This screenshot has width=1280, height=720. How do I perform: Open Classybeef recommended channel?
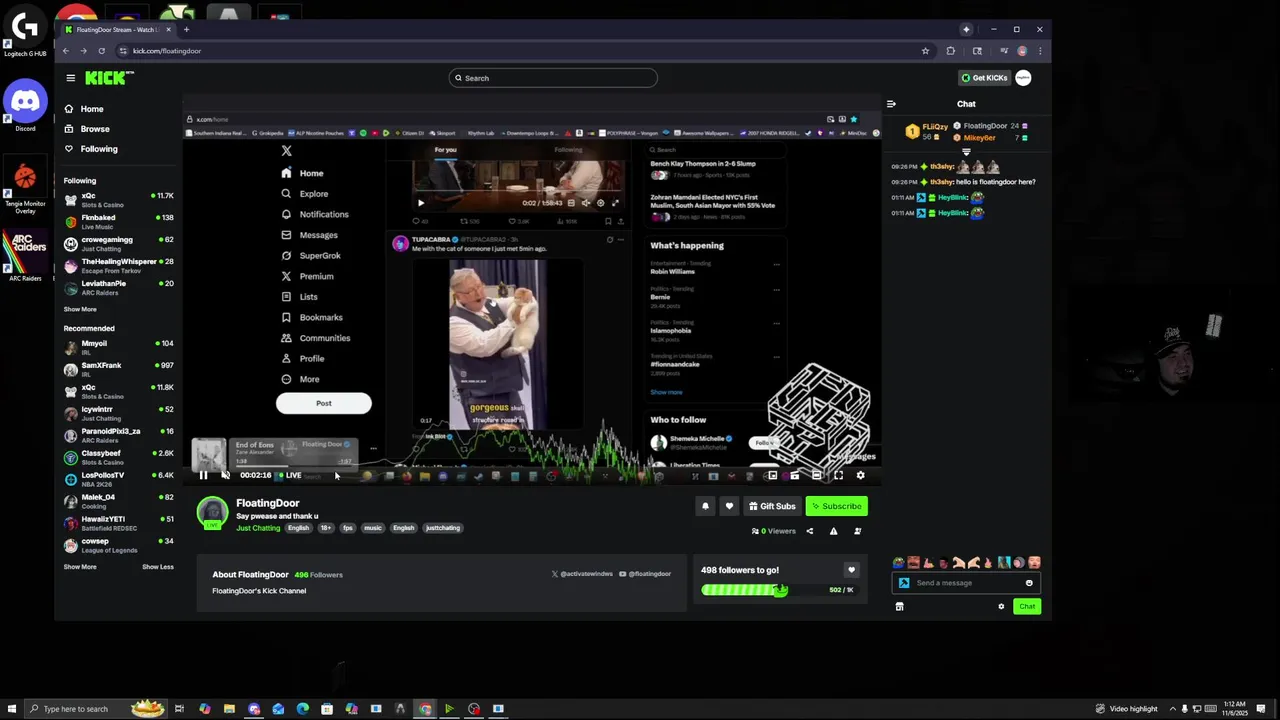pyautogui.click(x=118, y=458)
